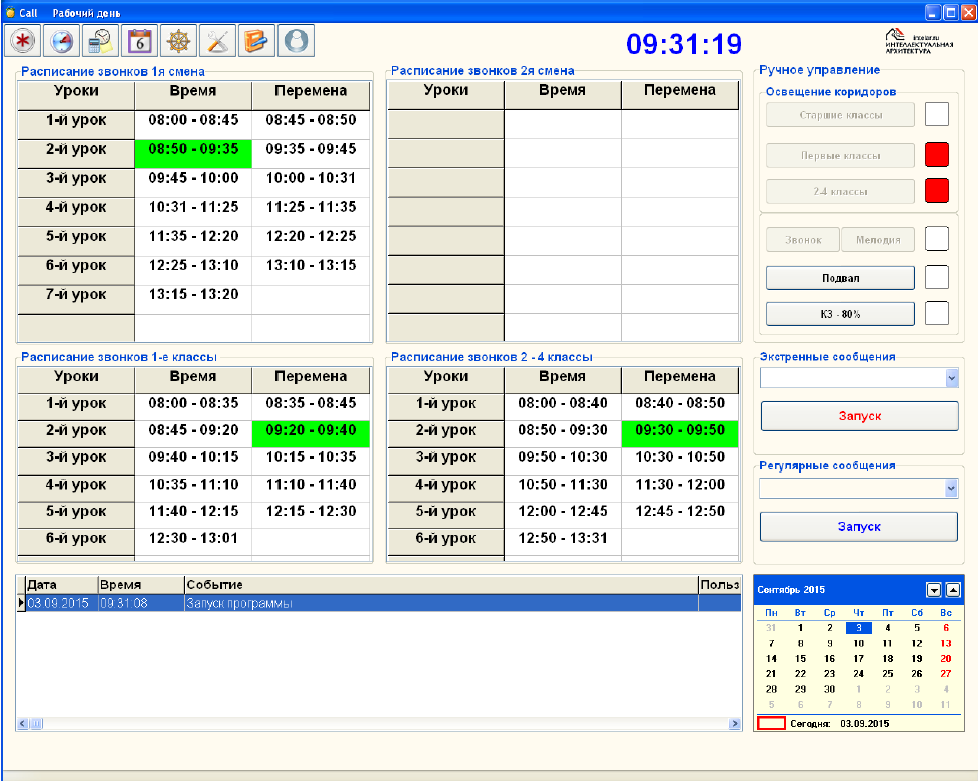Toggle the indicator box next to КЗ - 80%

tap(937, 313)
